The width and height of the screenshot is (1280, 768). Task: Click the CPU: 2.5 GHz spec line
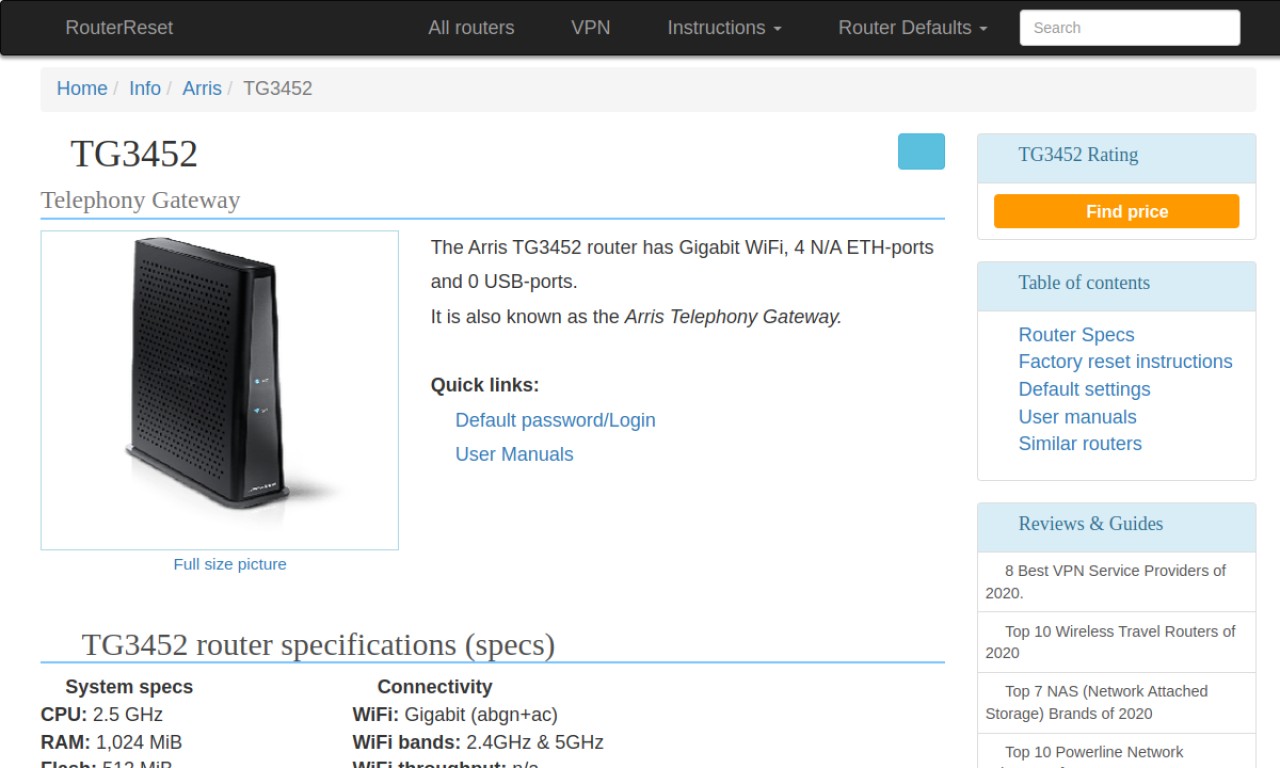[x=101, y=715]
